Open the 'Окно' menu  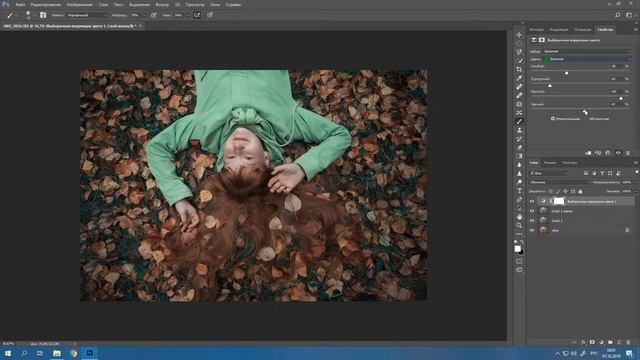click(215, 4)
